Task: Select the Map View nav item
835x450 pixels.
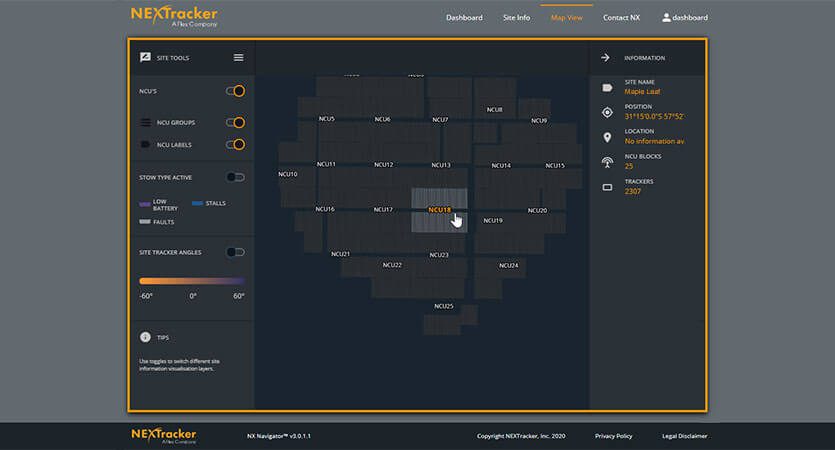Action: 567,18
